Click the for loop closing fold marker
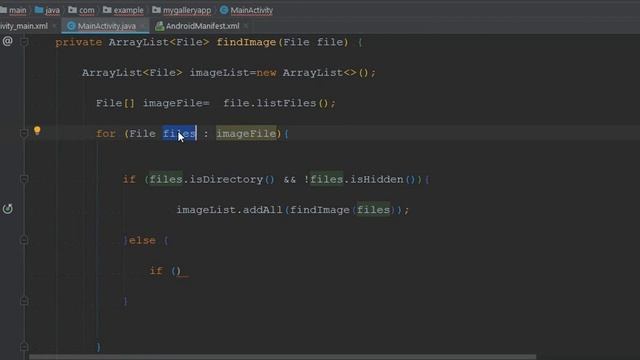This screenshot has width=640, height=360. click(24, 347)
